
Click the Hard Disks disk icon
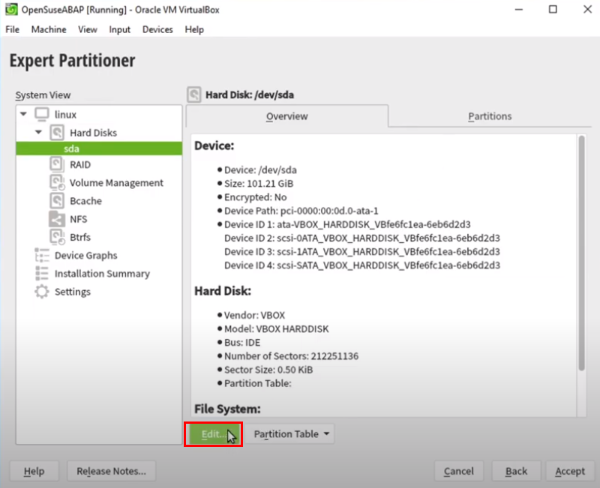(x=57, y=132)
